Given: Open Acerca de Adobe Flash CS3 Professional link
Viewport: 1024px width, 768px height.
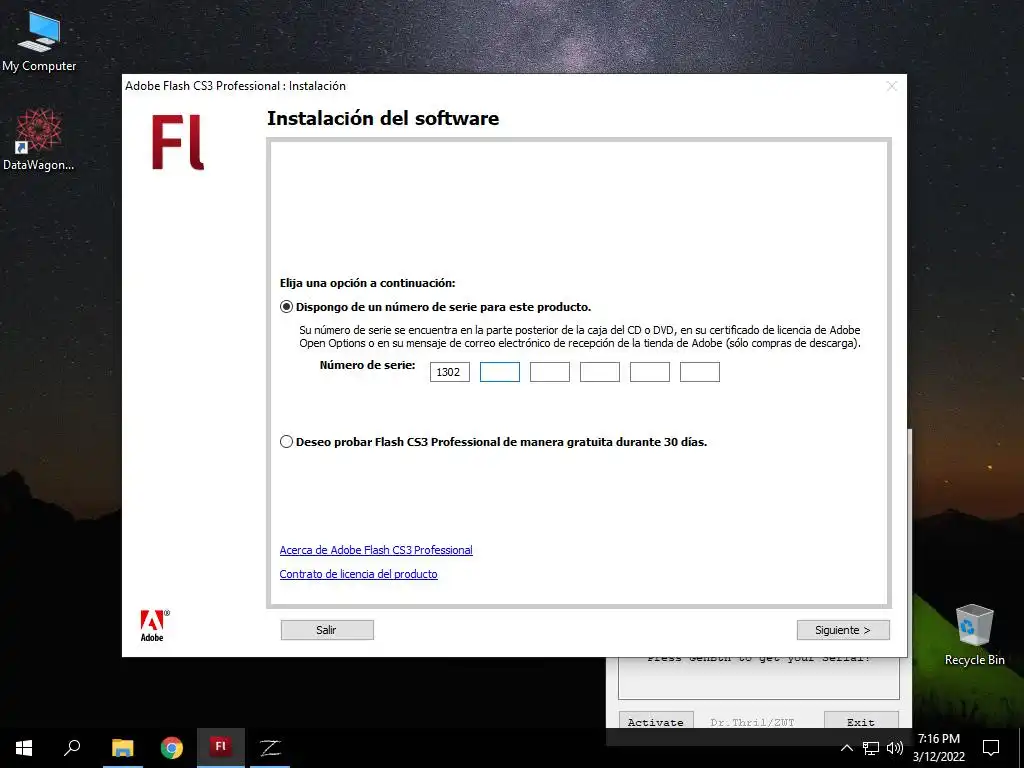Looking at the screenshot, I should coord(376,550).
